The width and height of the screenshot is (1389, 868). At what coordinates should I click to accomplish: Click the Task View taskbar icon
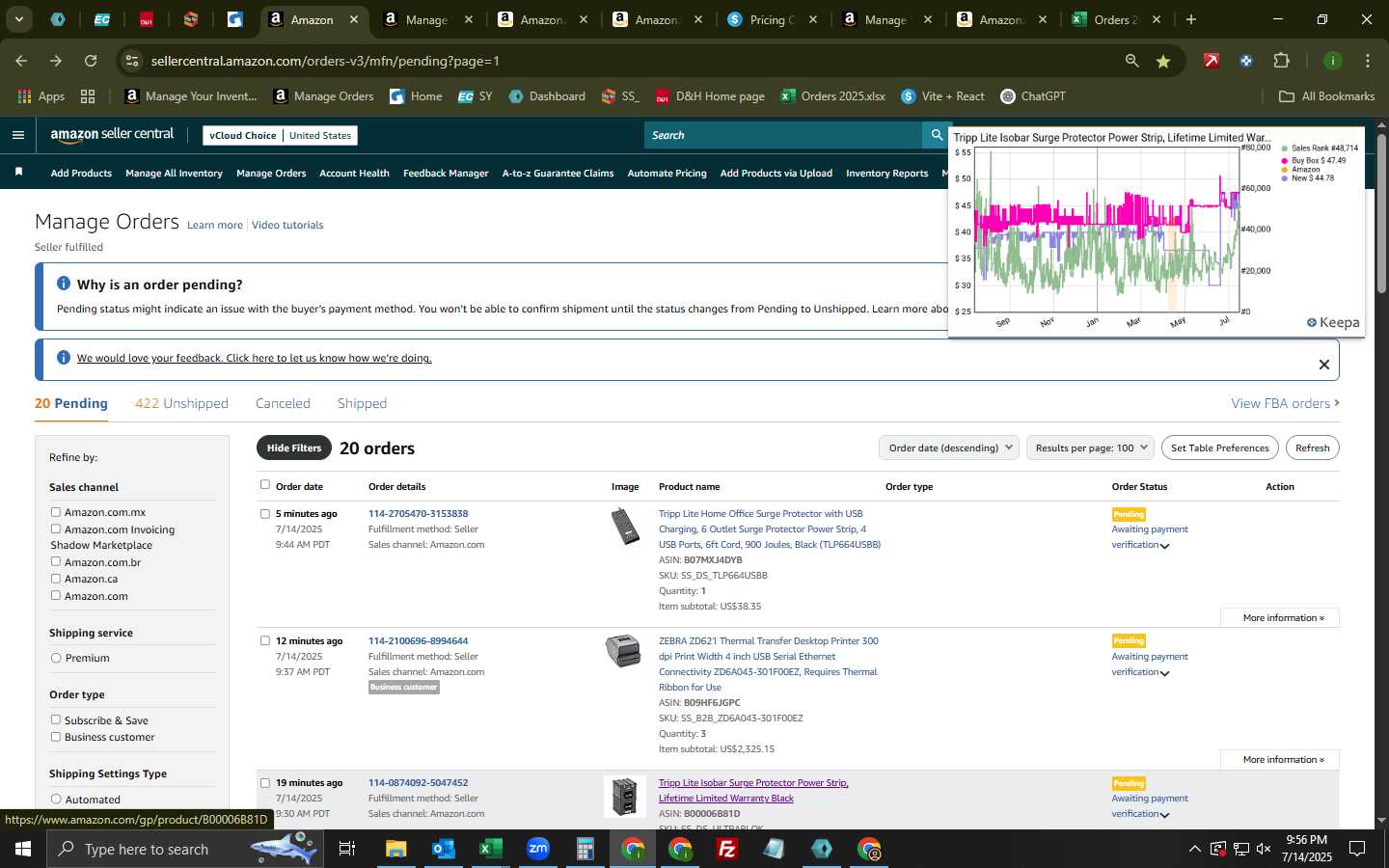point(347,849)
